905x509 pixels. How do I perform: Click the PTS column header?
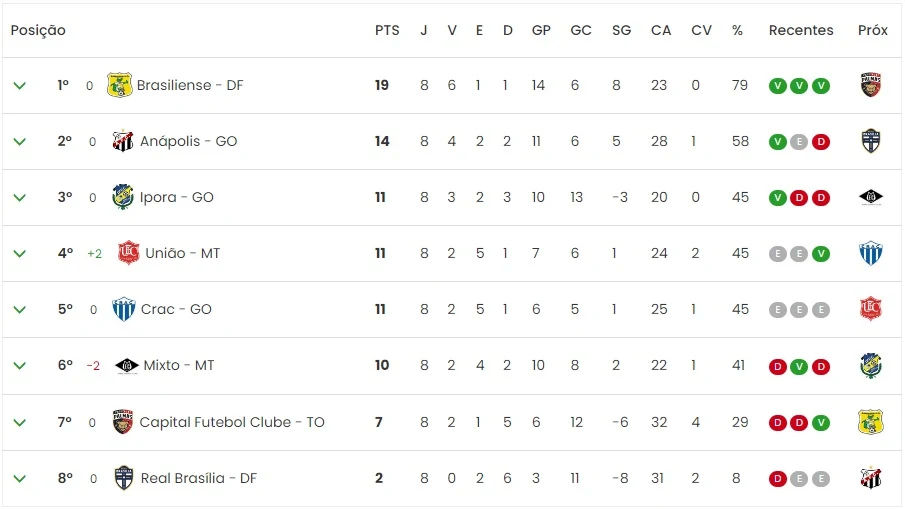click(387, 30)
